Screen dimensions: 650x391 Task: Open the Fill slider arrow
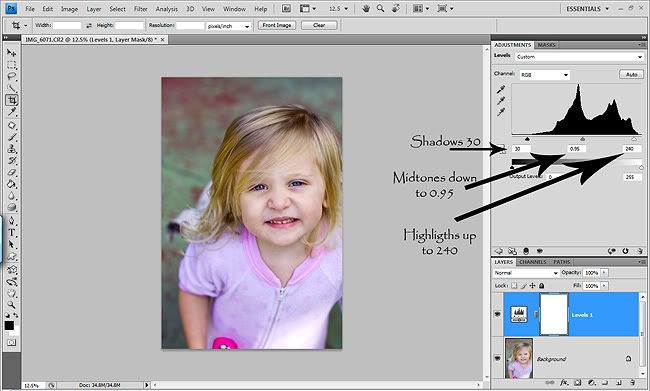[604, 286]
